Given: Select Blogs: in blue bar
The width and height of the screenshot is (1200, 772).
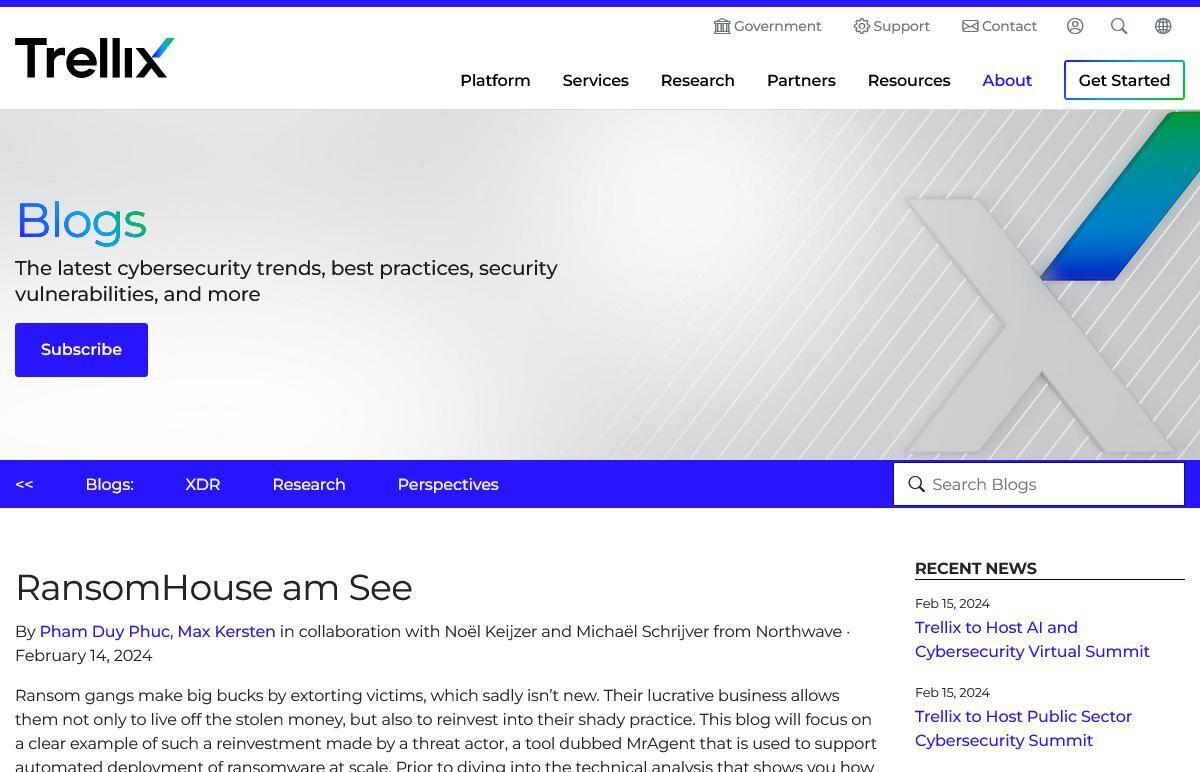Looking at the screenshot, I should pyautogui.click(x=109, y=484).
